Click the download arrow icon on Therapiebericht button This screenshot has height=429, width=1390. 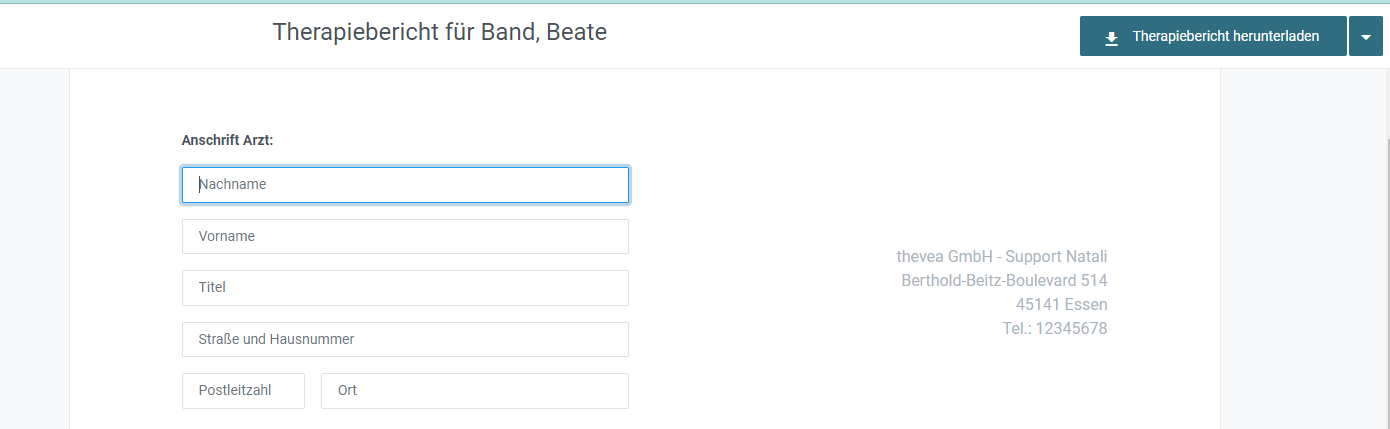(1111, 37)
